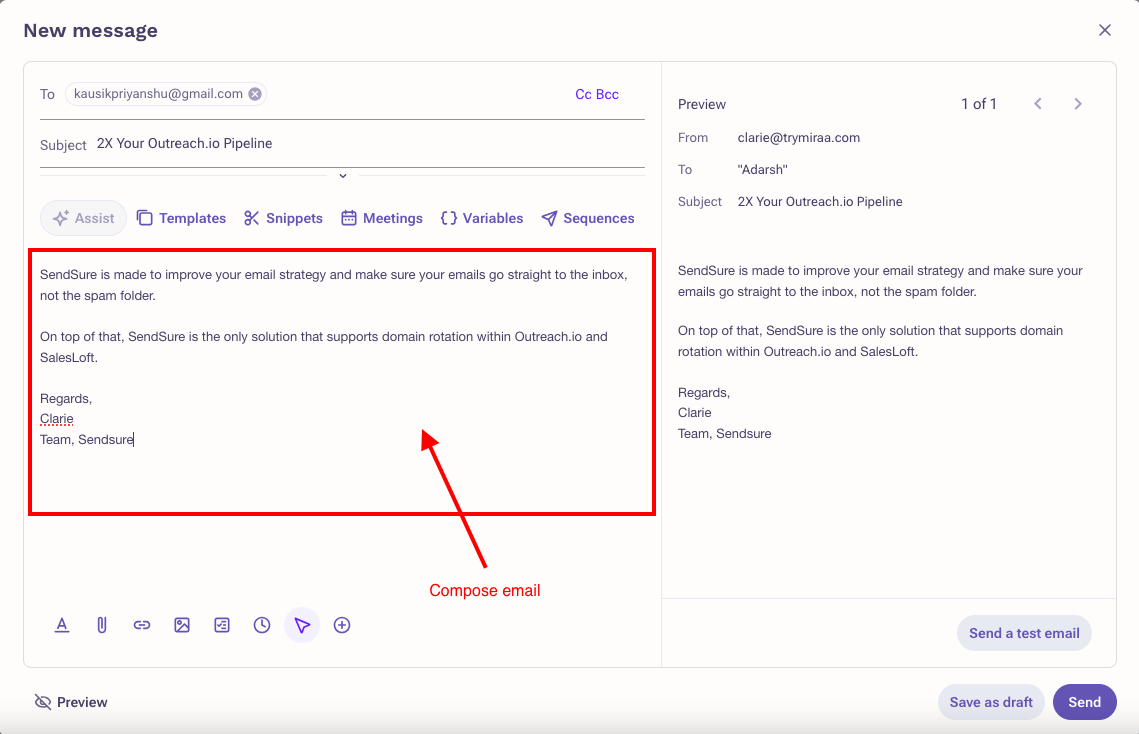
Task: Open text formatting options icon
Action: [x=62, y=625]
